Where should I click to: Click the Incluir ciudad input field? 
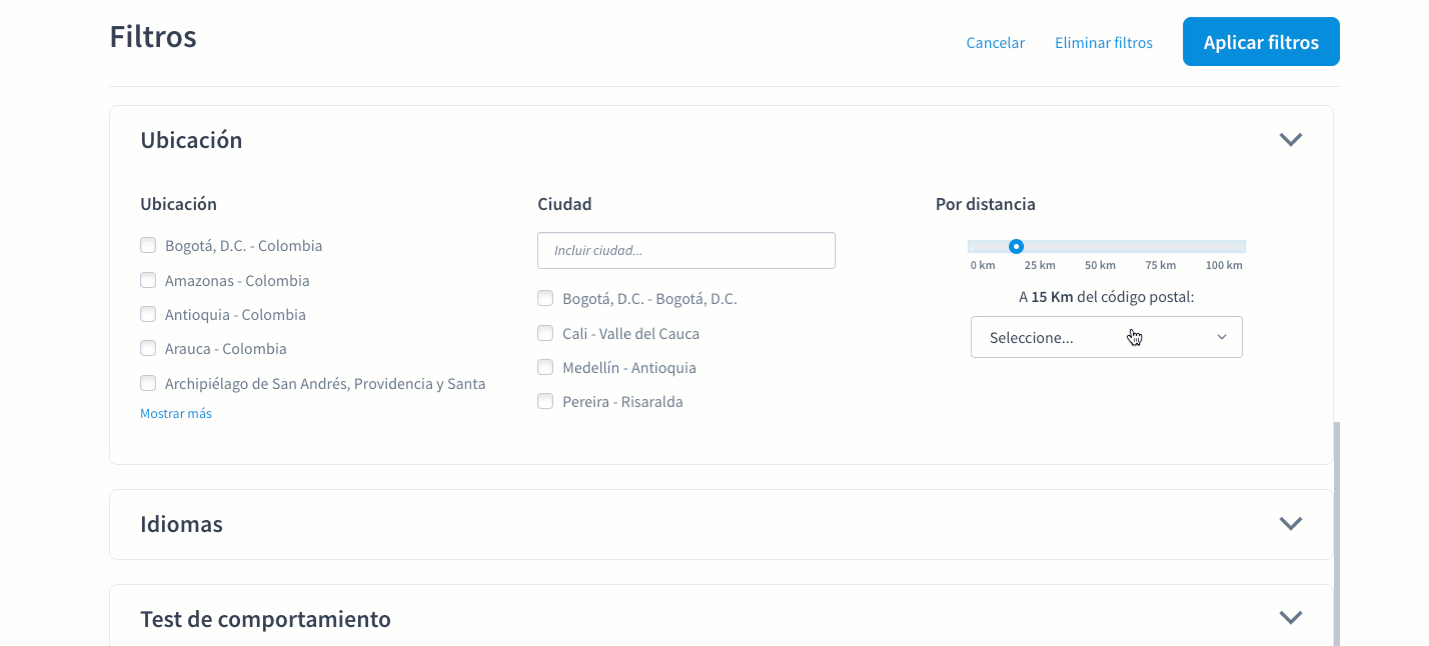tap(685, 250)
